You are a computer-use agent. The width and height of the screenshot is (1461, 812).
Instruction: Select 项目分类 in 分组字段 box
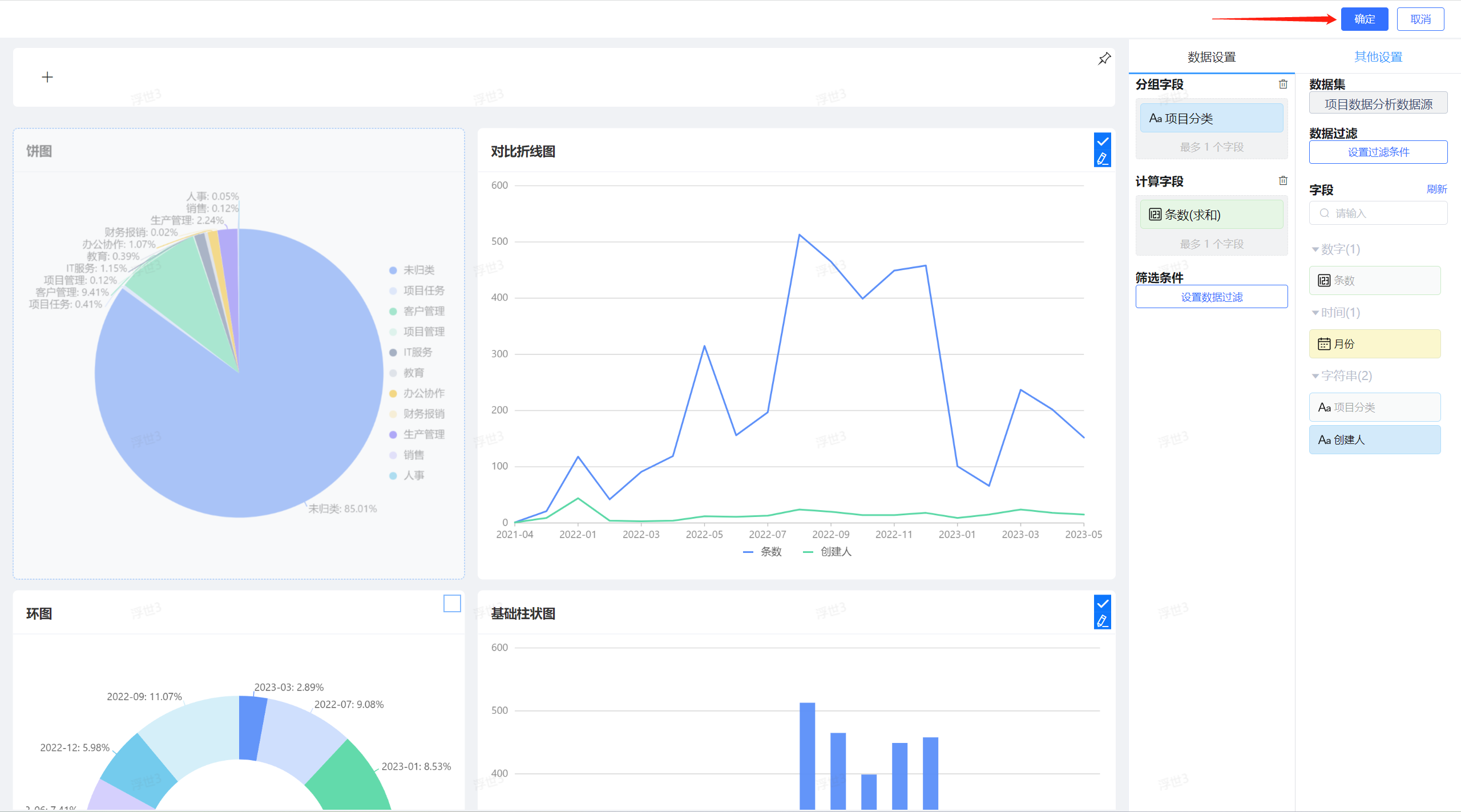pos(1212,118)
